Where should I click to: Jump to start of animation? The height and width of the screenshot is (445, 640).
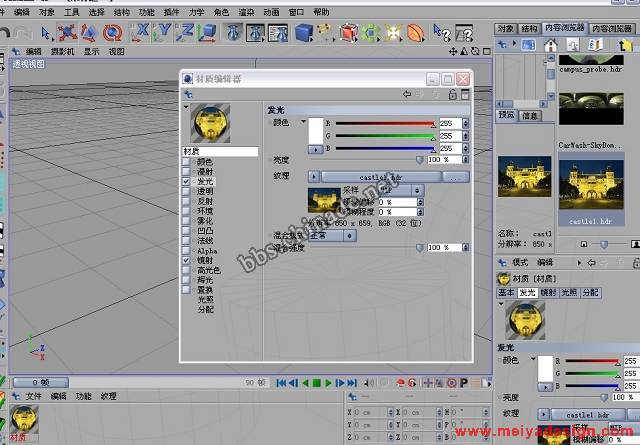point(281,383)
